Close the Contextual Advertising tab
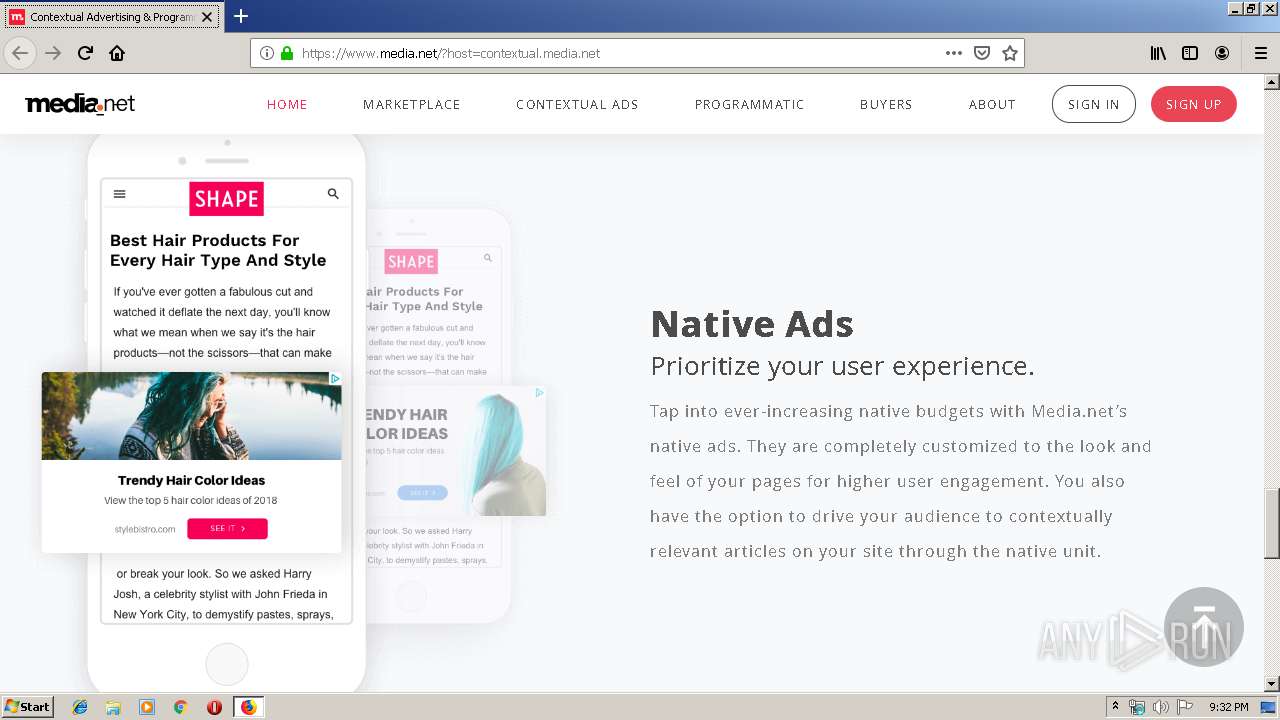The image size is (1280, 720). 207,17
